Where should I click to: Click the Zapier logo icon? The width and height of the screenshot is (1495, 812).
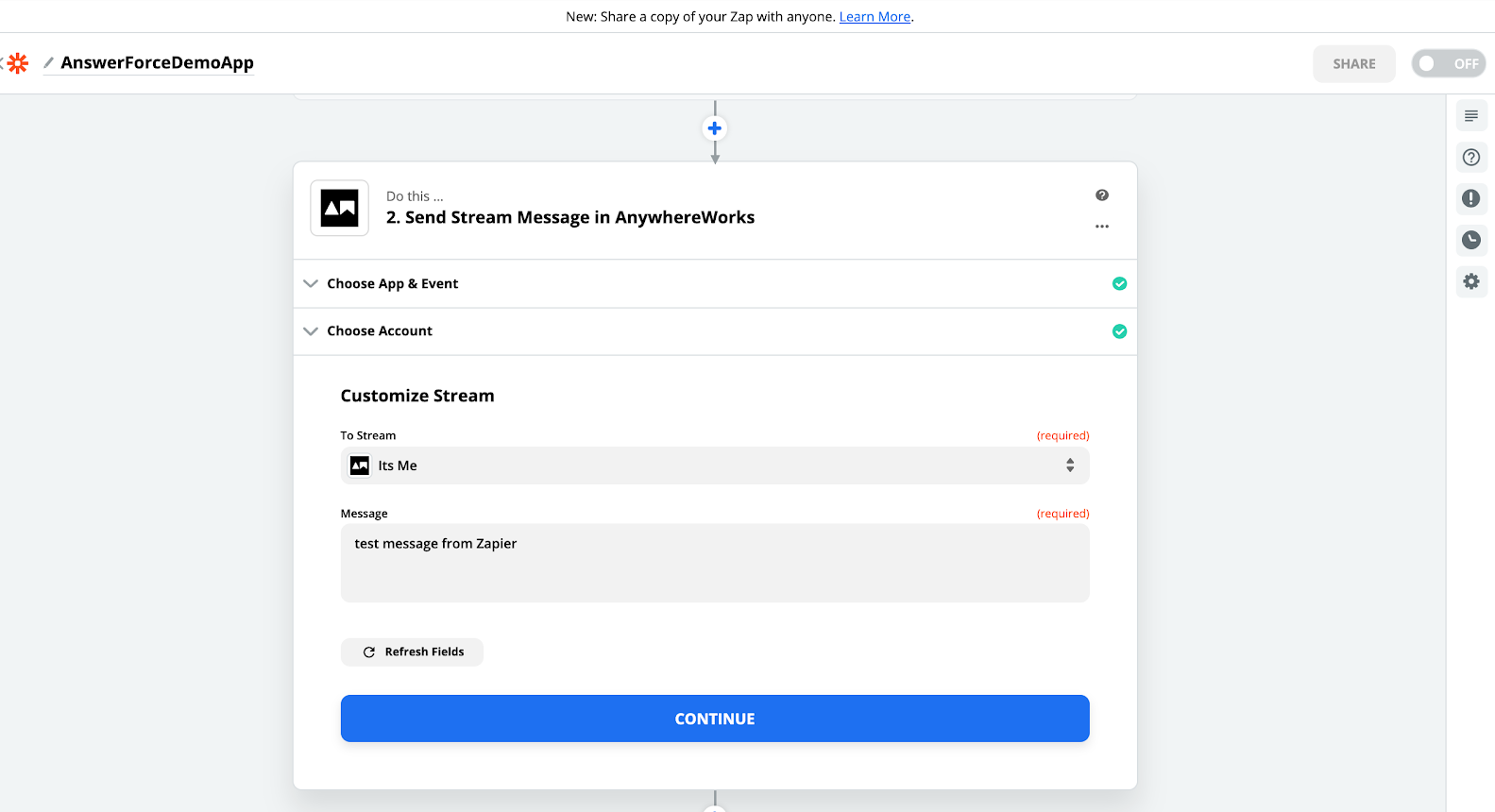[17, 63]
